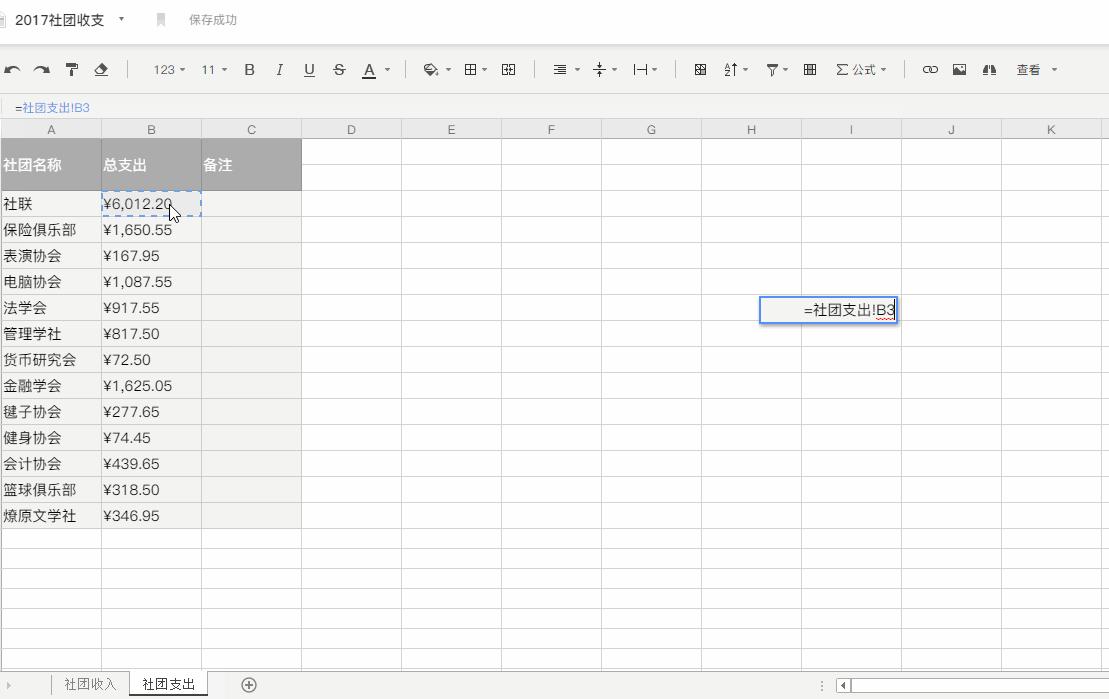Image resolution: width=1109 pixels, height=699 pixels.
Task: Open the font size 11 dropdown
Action: tap(214, 69)
